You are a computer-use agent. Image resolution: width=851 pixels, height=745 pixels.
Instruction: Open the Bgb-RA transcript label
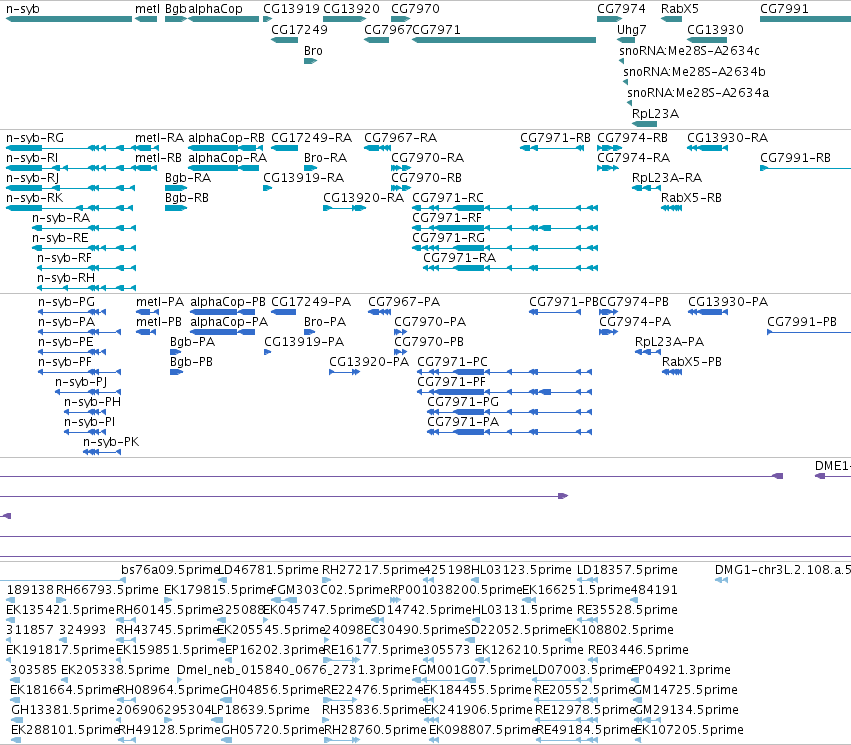click(188, 178)
